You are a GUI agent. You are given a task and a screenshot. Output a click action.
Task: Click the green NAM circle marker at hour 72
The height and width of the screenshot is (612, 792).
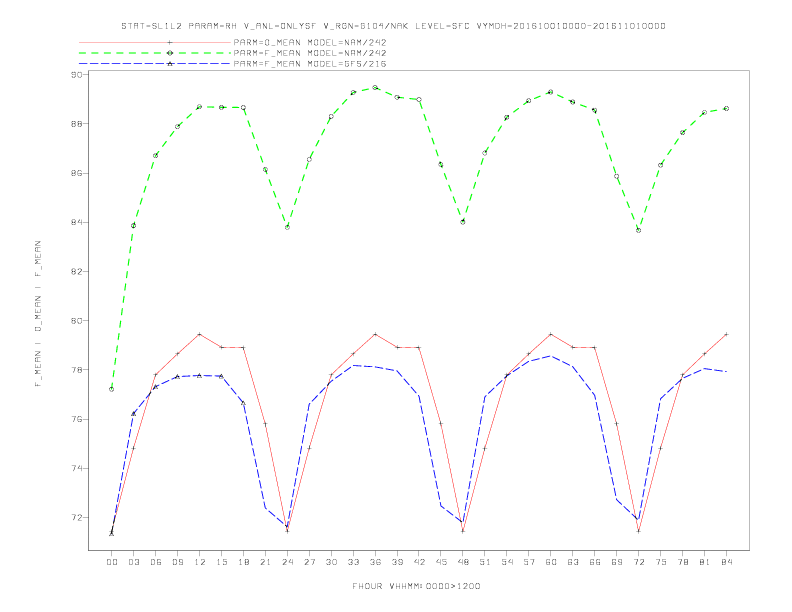click(x=638, y=230)
